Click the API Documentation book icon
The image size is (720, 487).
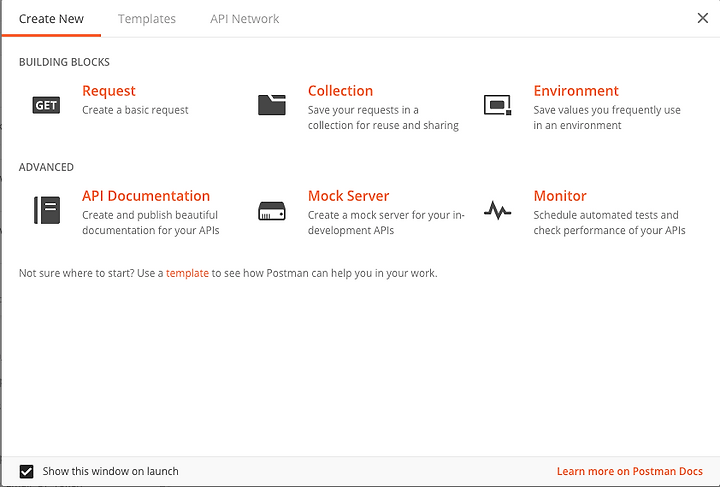click(x=47, y=210)
